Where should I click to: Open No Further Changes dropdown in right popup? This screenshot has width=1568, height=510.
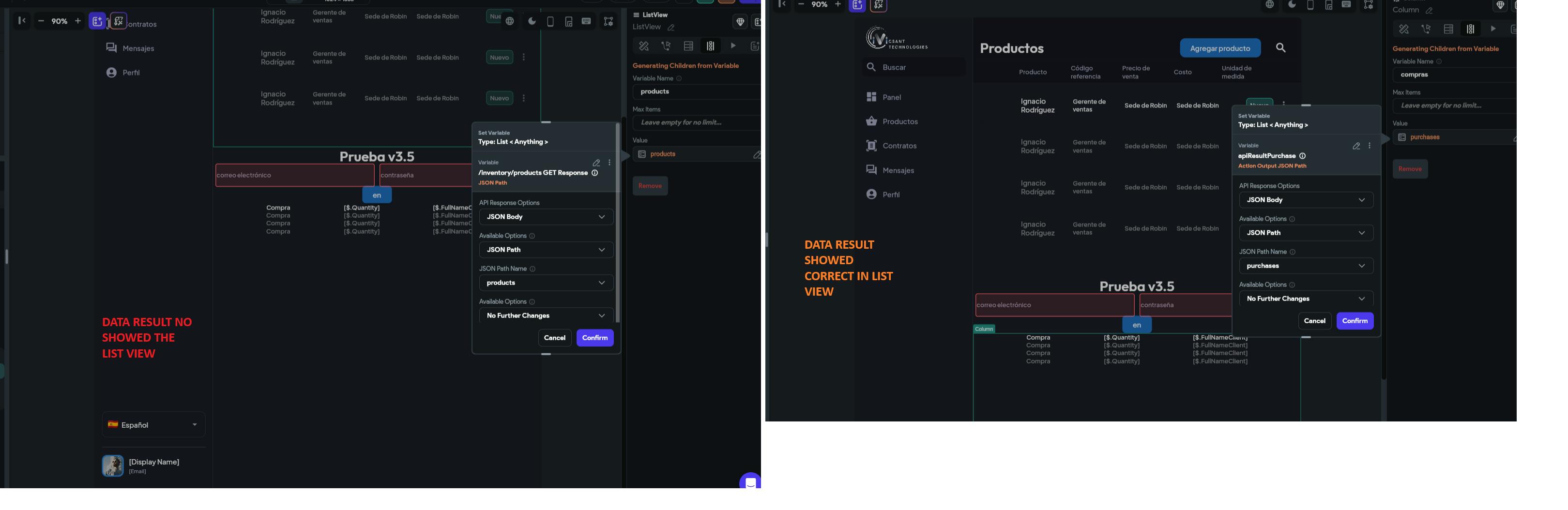(1306, 298)
